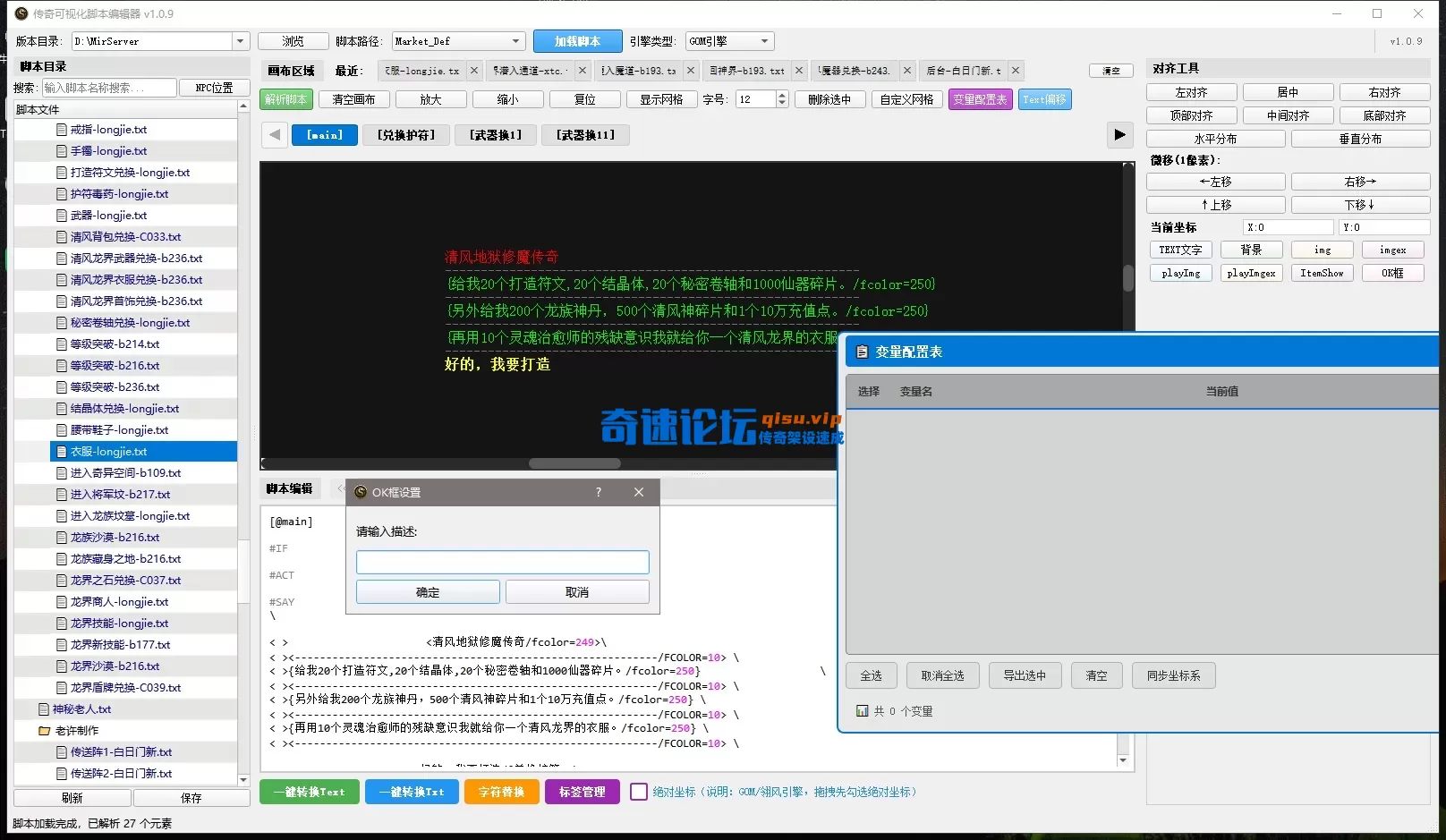1446x840 pixels.
Task: Switch to the [武器换11] tab
Action: [x=586, y=135]
